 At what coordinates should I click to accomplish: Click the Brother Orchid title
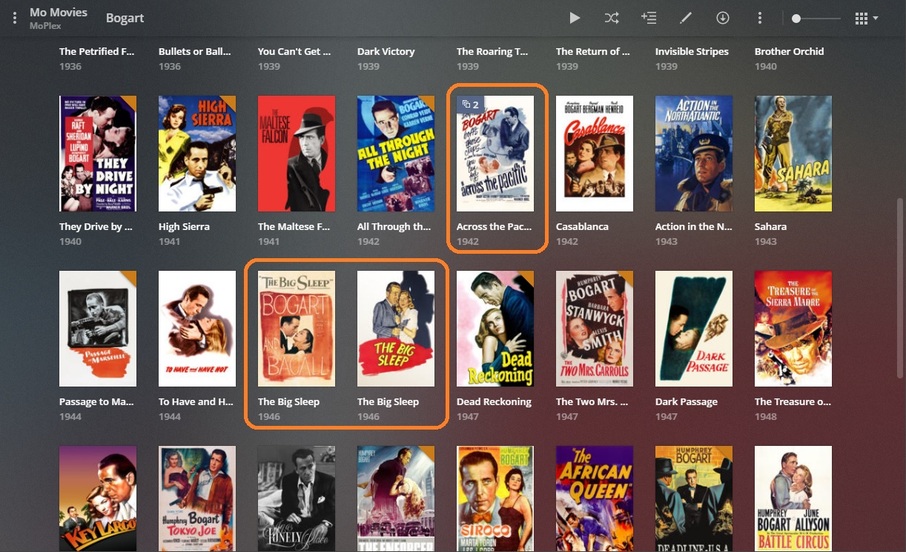tap(789, 51)
